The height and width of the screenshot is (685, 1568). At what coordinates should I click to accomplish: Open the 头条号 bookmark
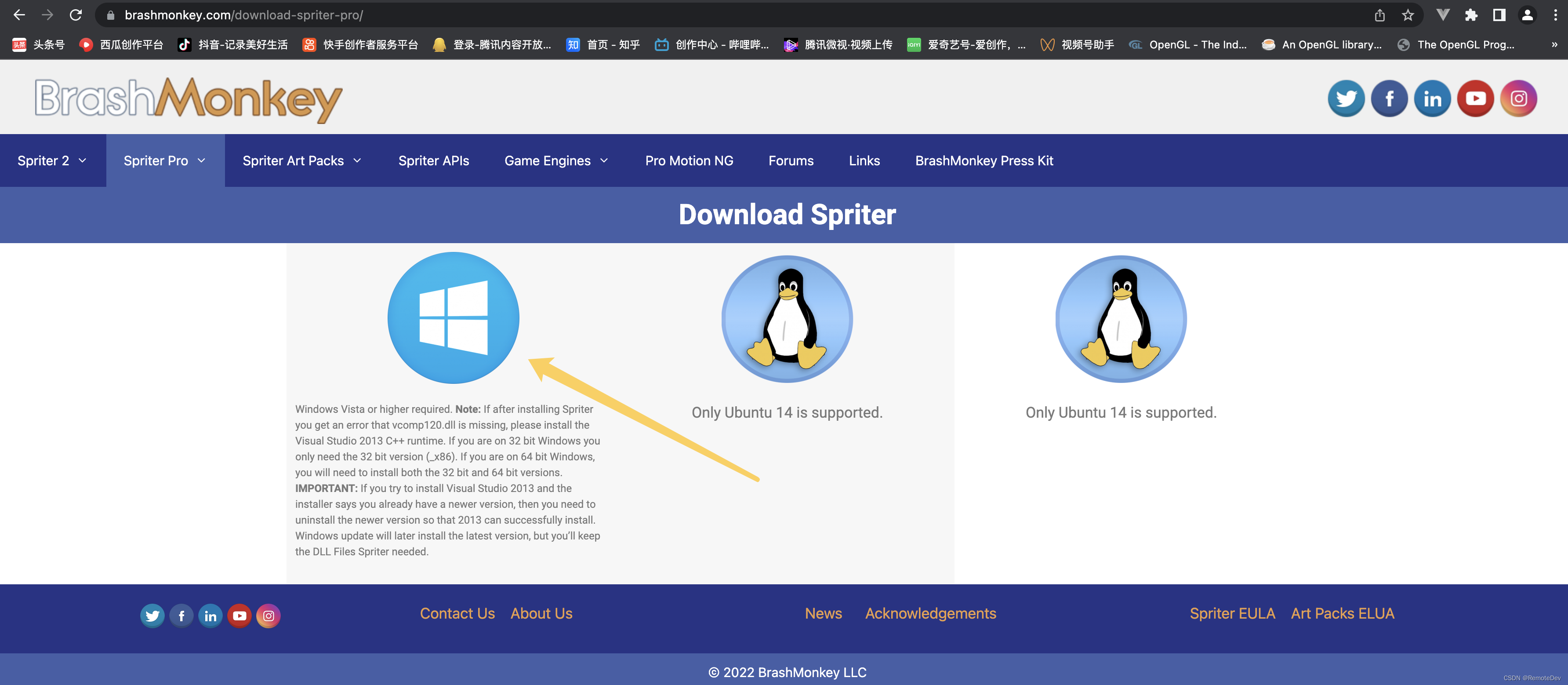38,44
